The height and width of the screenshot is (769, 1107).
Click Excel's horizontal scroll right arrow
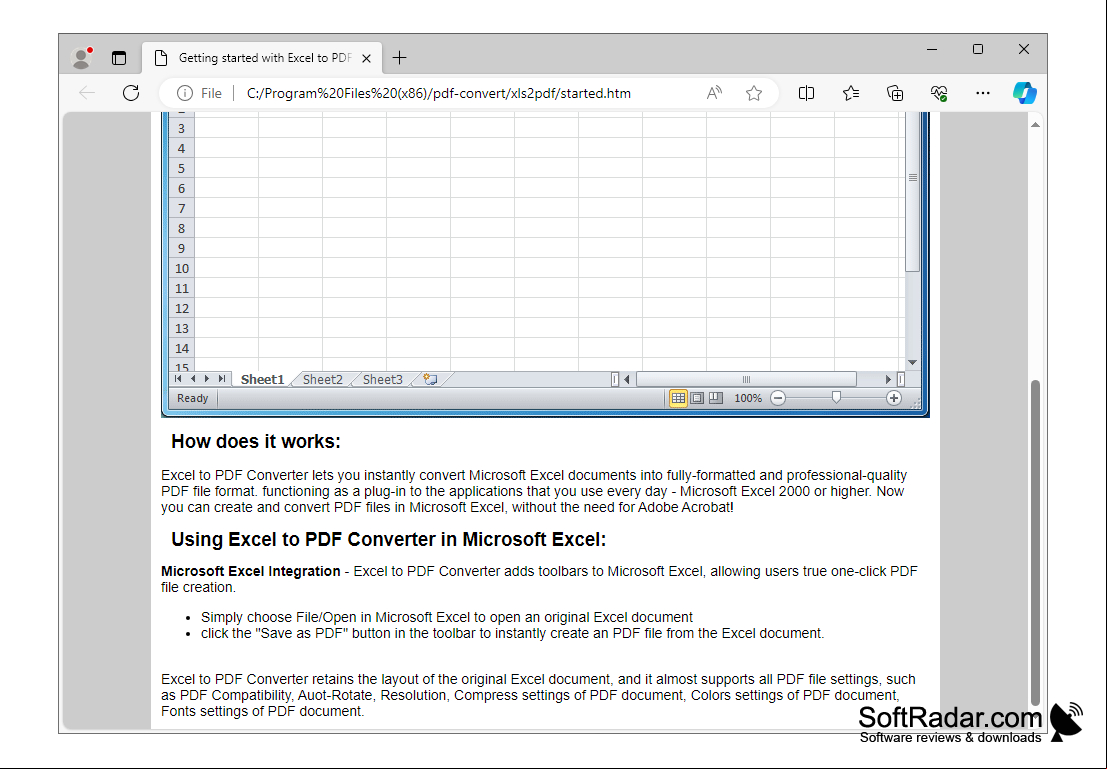888,380
